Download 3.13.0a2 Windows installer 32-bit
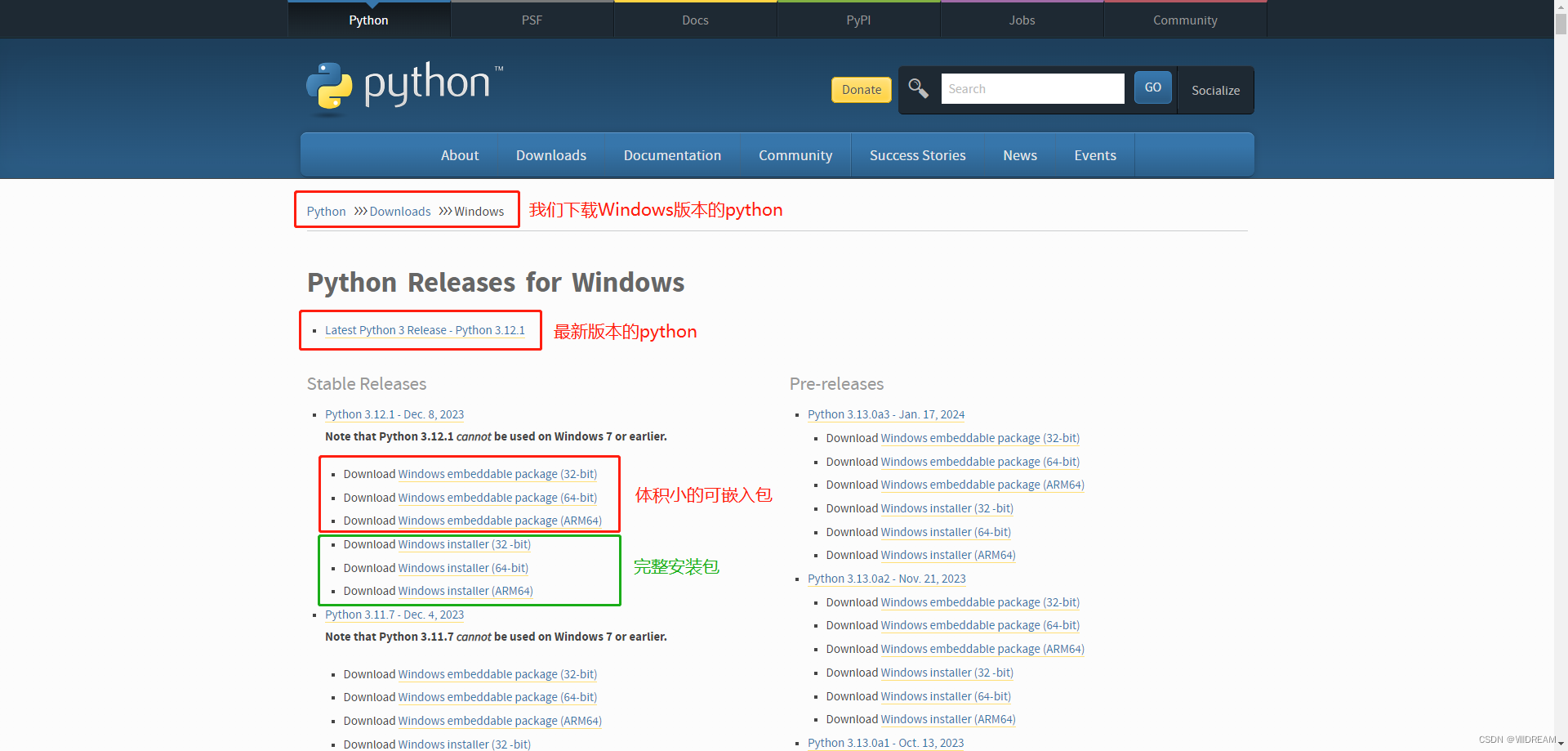This screenshot has height=751, width=1568. 947,673
